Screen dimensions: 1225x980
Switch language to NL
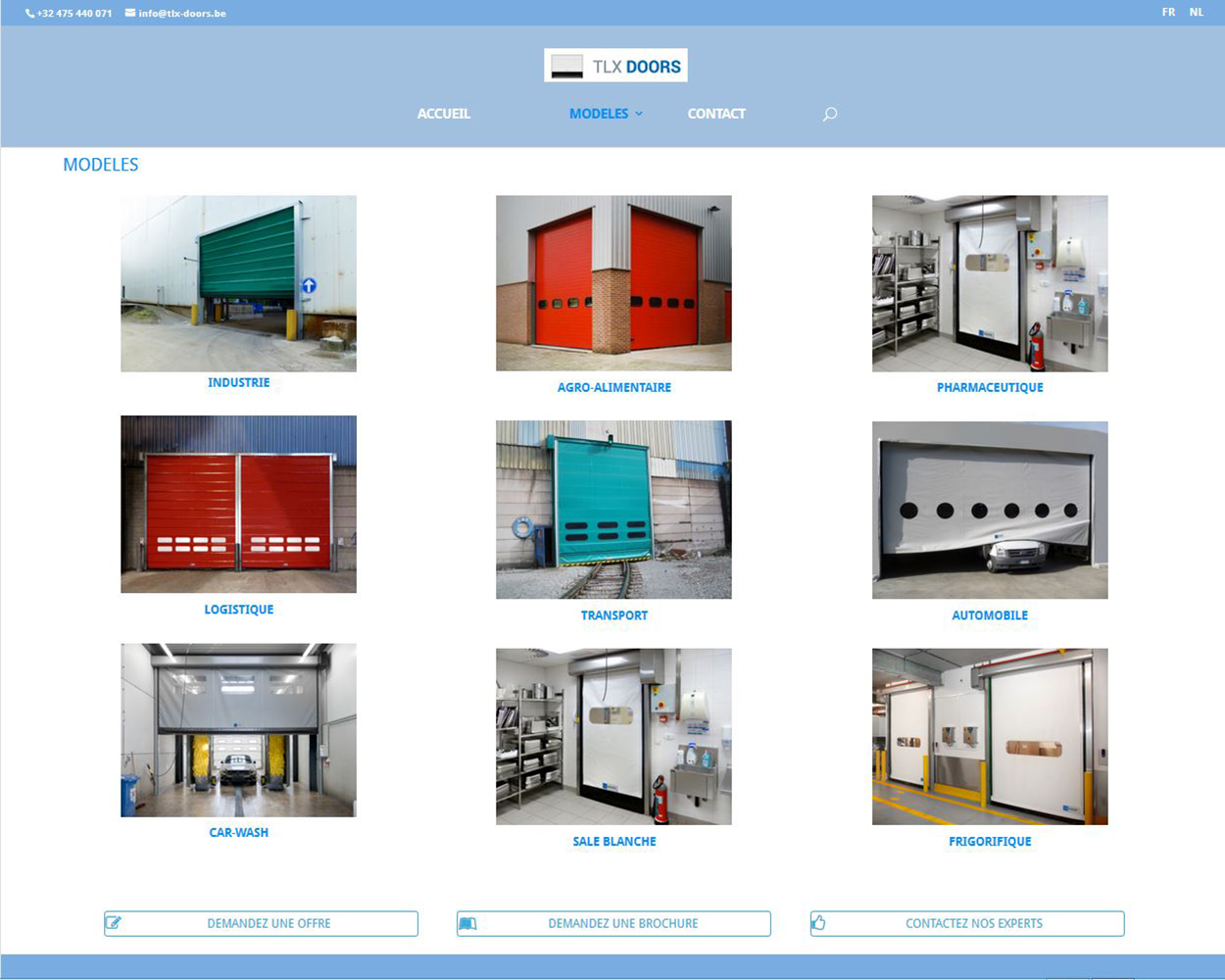pos(1196,13)
